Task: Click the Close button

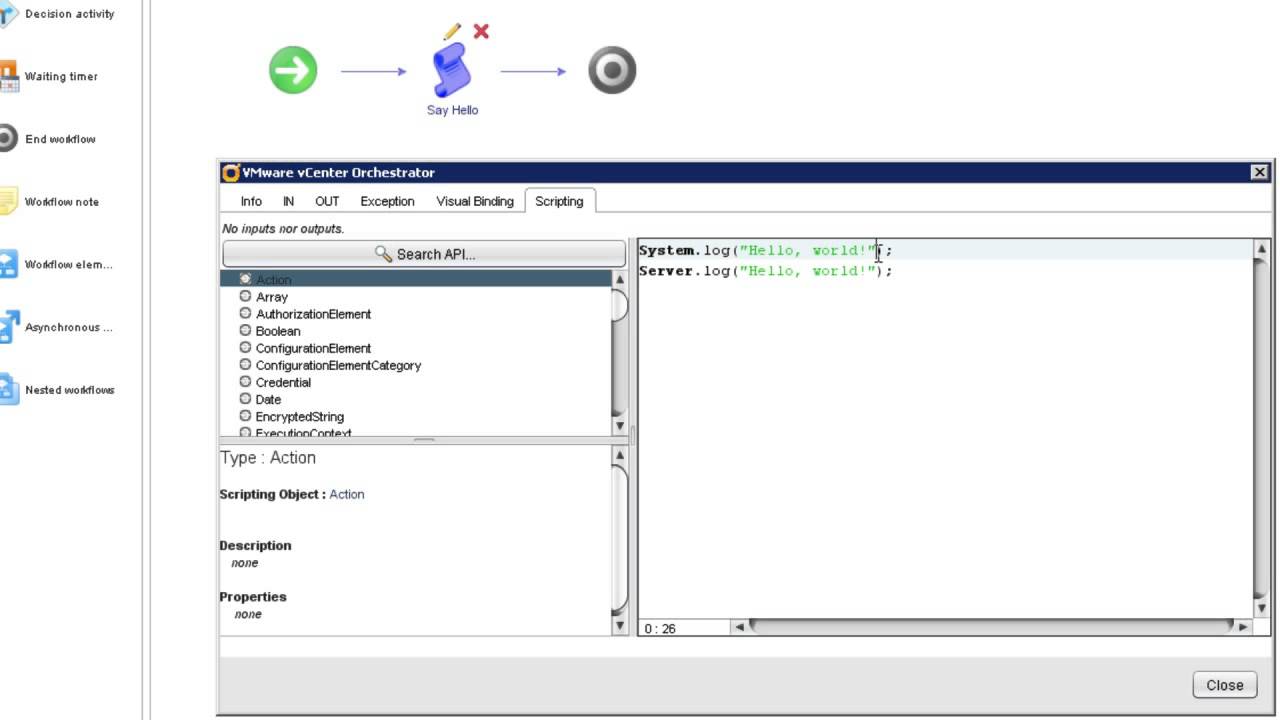Action: tap(1225, 685)
